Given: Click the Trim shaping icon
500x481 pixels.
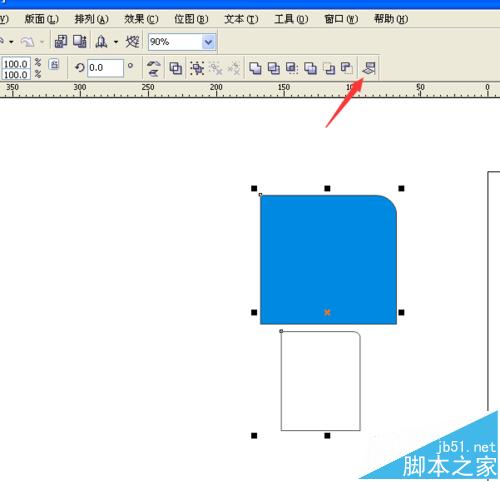Looking at the screenshot, I should tap(274, 68).
